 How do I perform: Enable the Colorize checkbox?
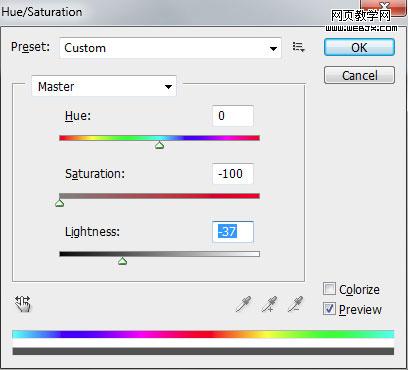[329, 289]
